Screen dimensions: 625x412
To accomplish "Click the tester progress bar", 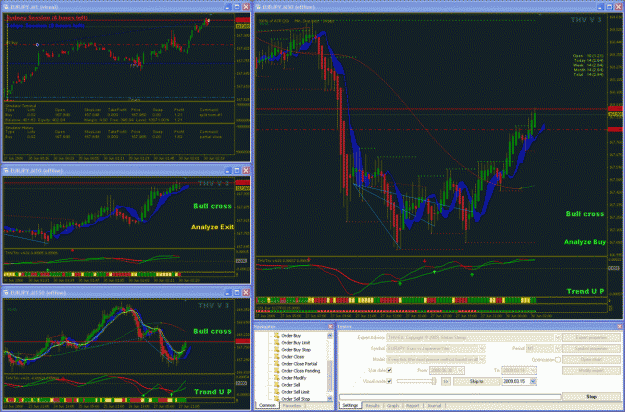I will (449, 397).
